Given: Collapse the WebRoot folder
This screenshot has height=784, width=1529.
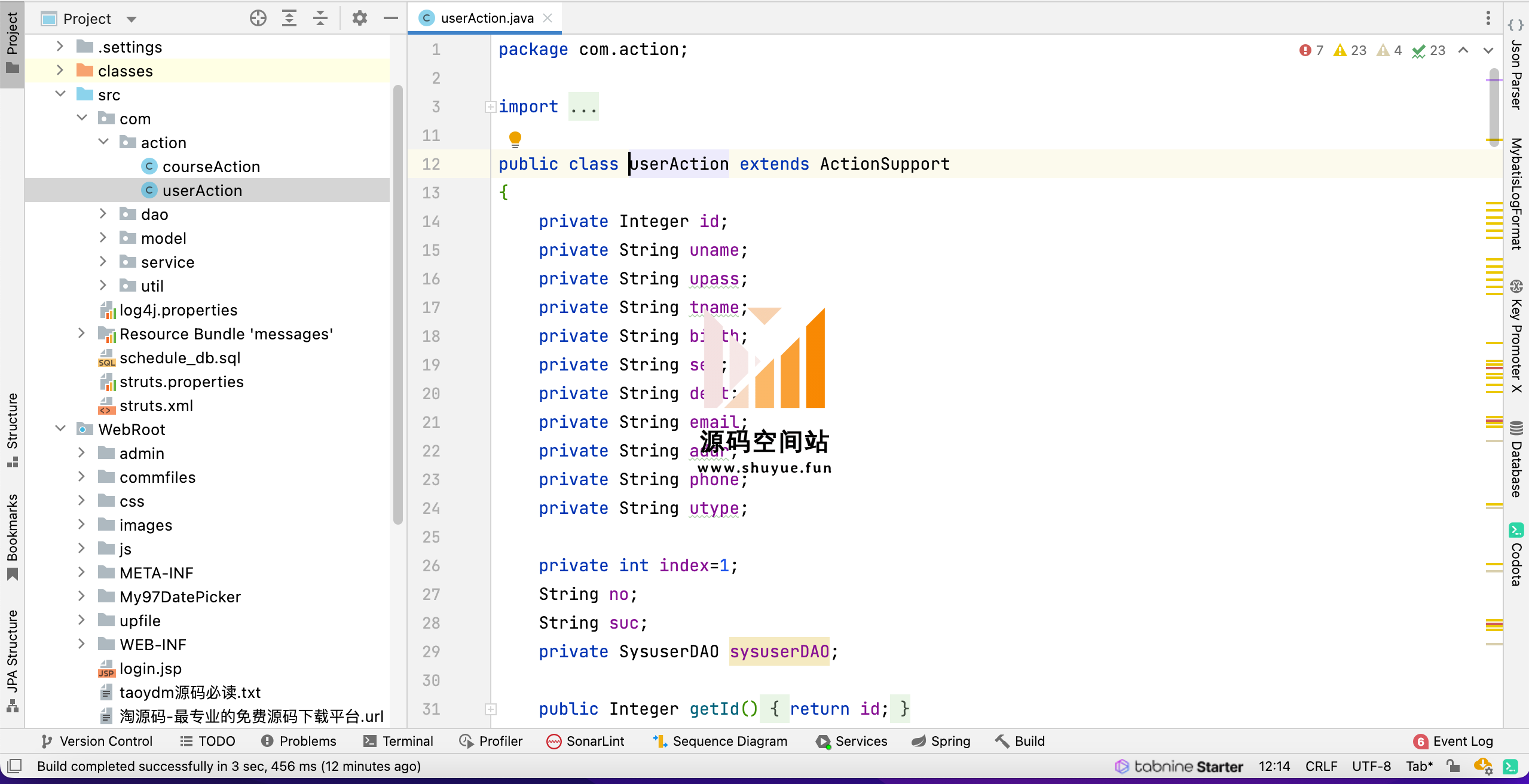Looking at the screenshot, I should pos(60,428).
